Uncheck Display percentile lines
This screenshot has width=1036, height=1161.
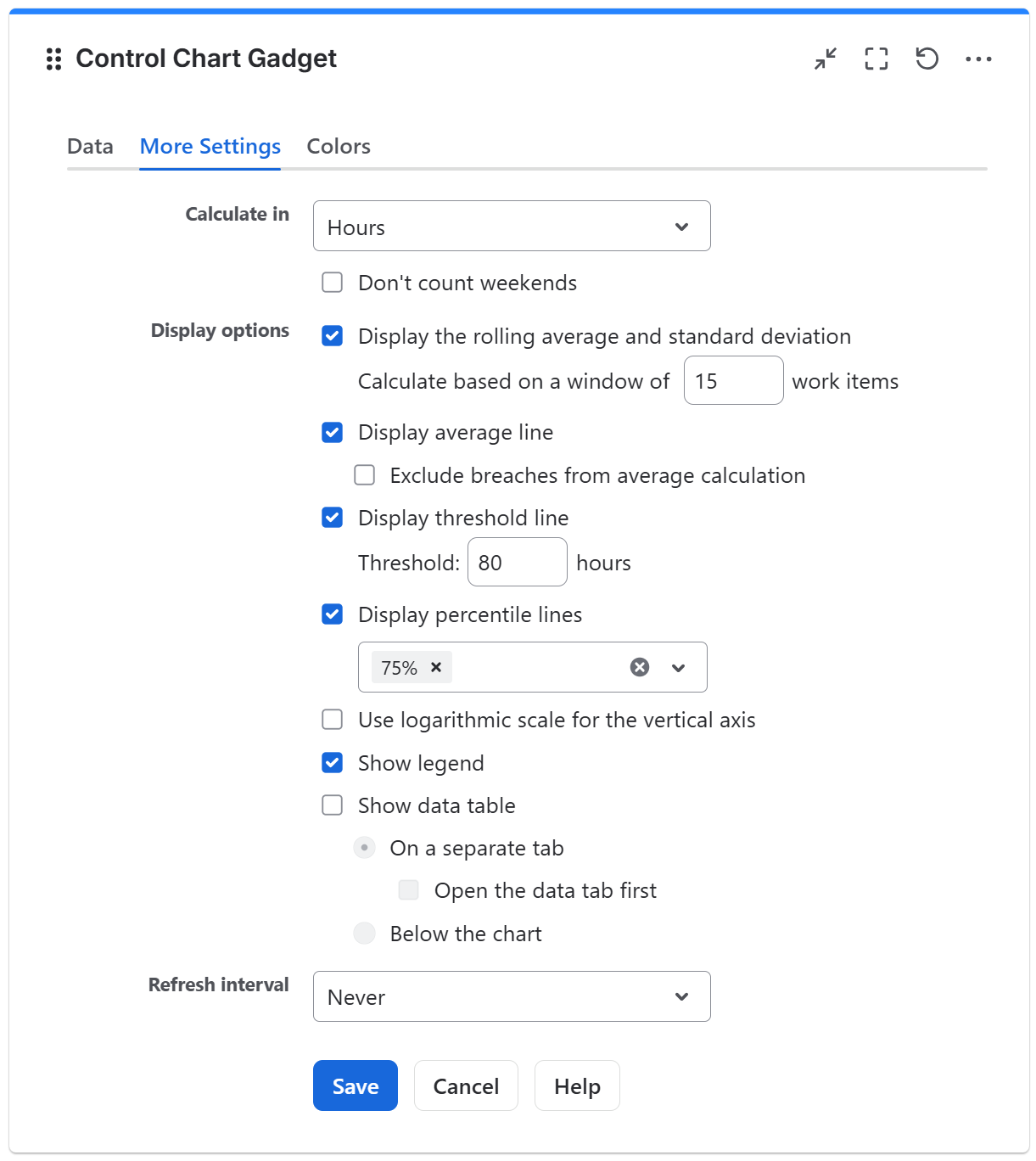click(333, 614)
